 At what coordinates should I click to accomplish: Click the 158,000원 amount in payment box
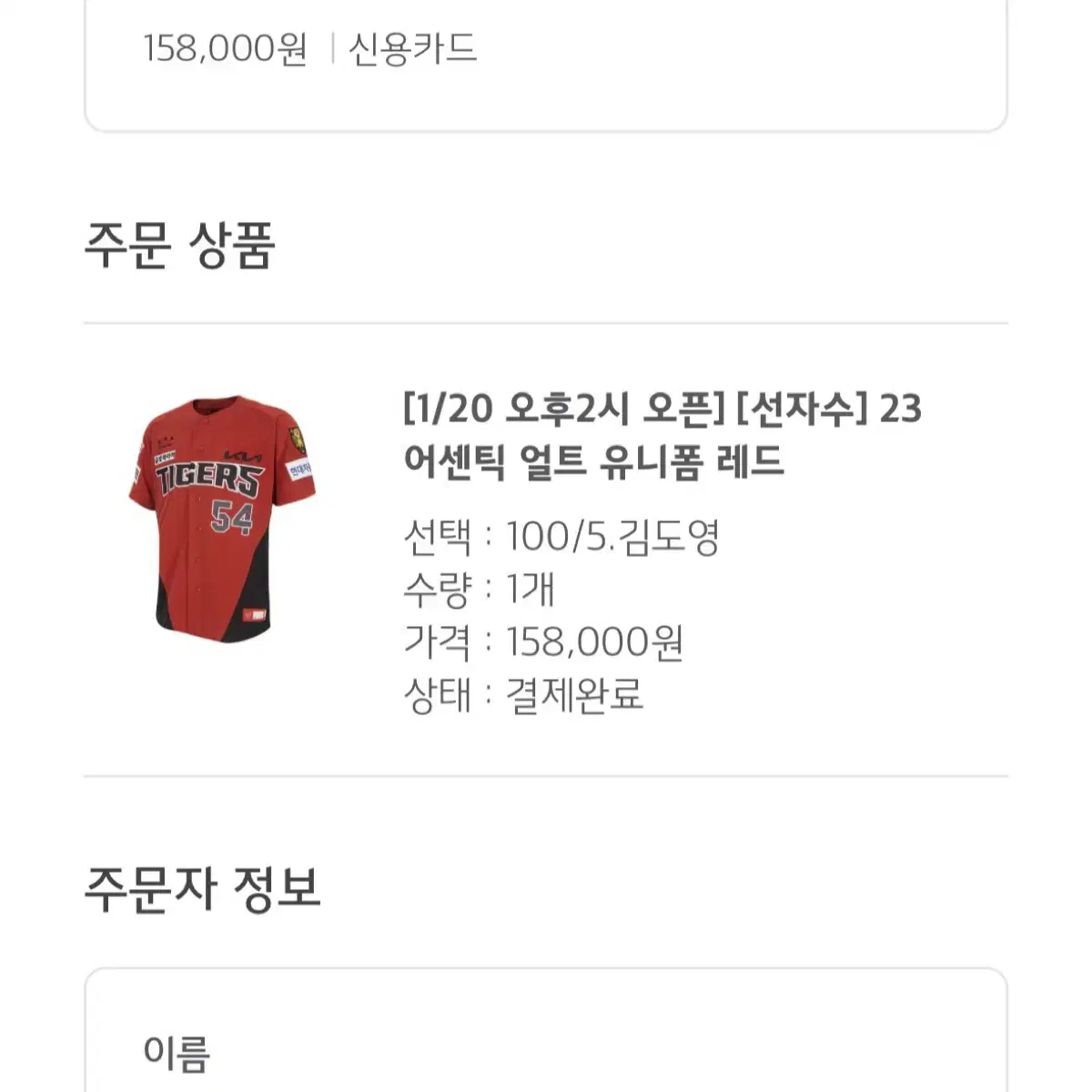click(x=225, y=48)
